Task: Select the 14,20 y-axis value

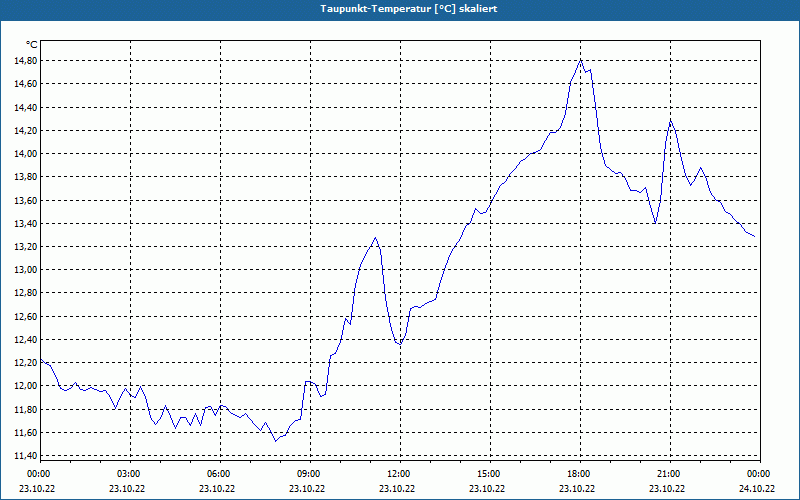Action: (x=26, y=131)
